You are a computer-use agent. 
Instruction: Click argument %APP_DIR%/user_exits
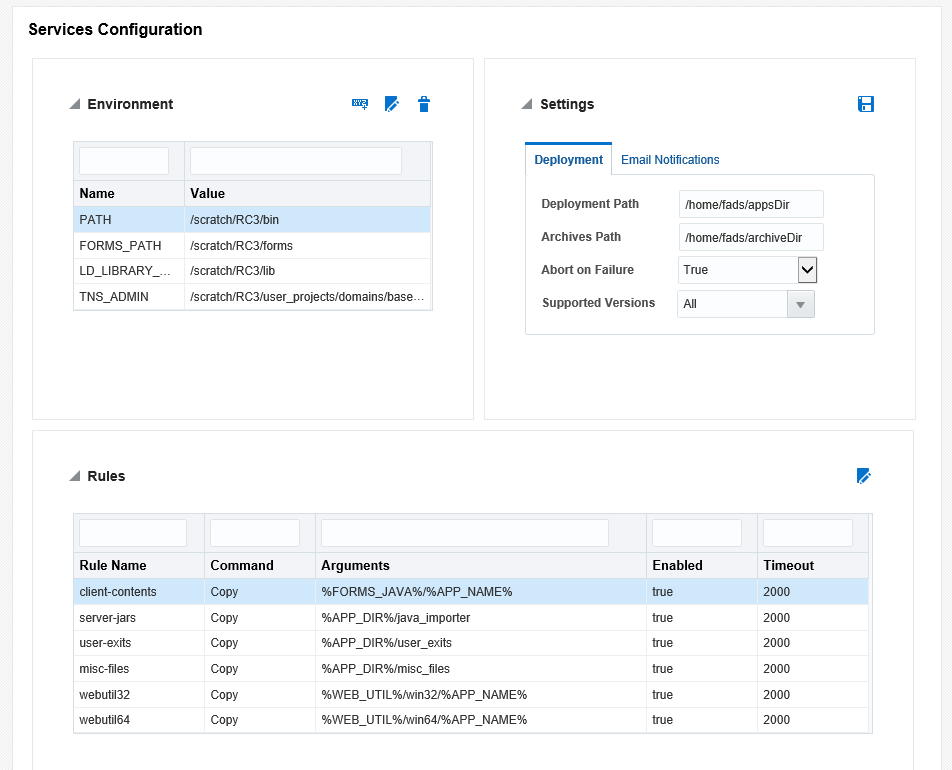click(x=386, y=642)
